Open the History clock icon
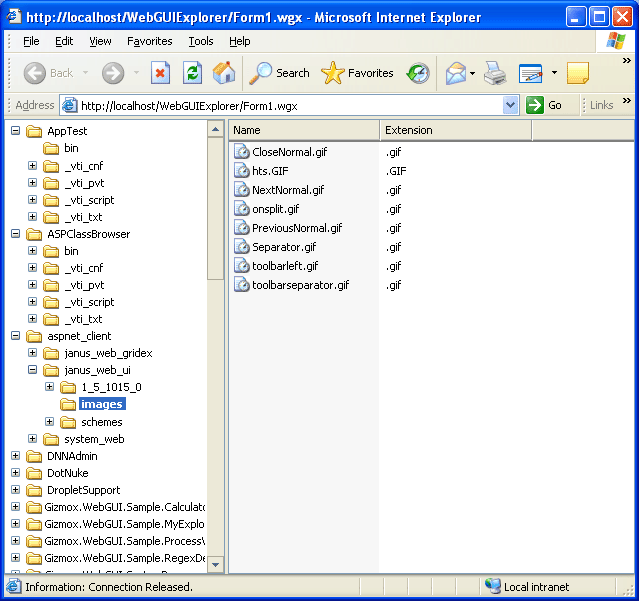The height and width of the screenshot is (601, 639). click(418, 74)
